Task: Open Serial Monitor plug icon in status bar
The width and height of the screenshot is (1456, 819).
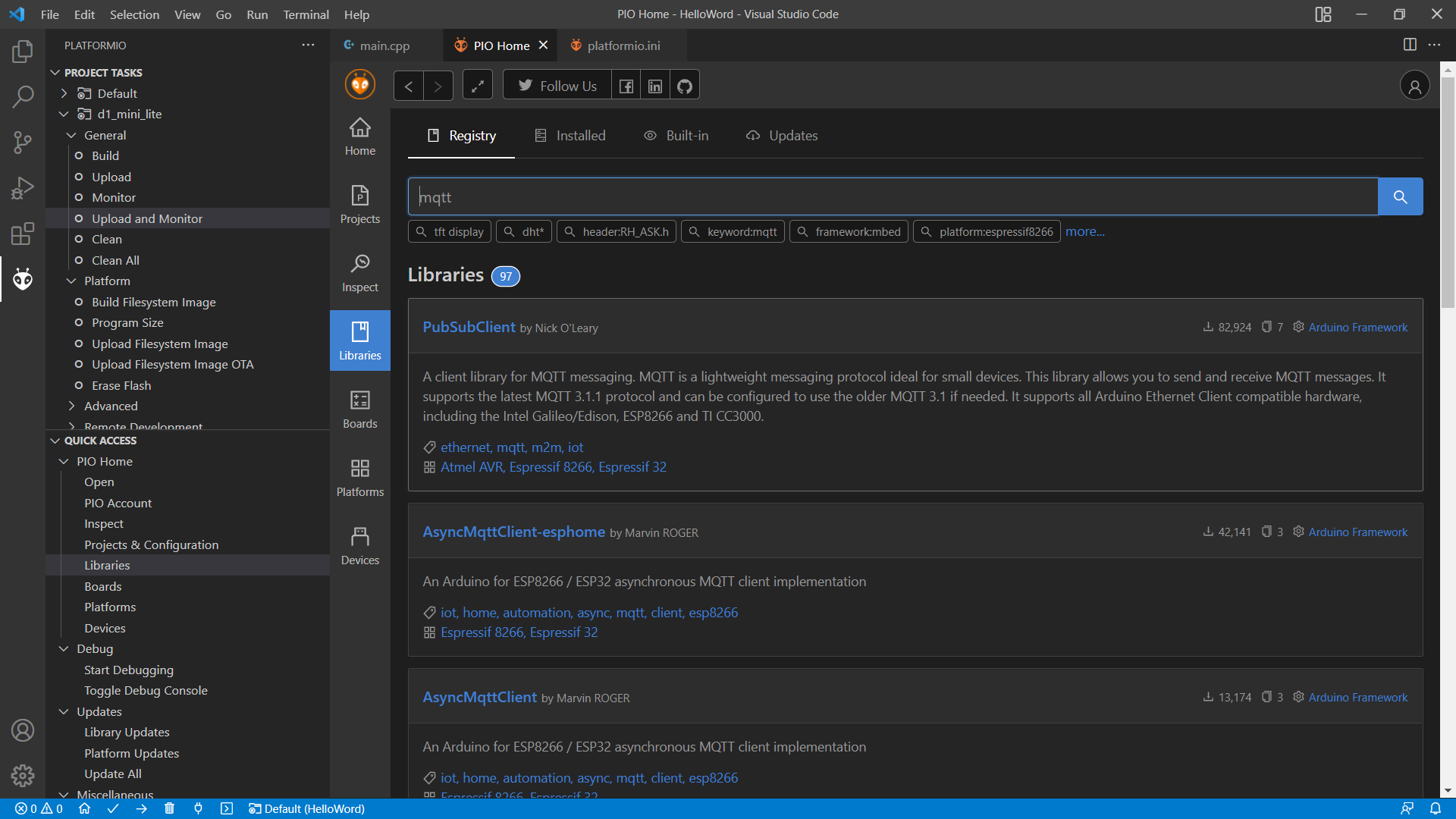Action: click(198, 809)
